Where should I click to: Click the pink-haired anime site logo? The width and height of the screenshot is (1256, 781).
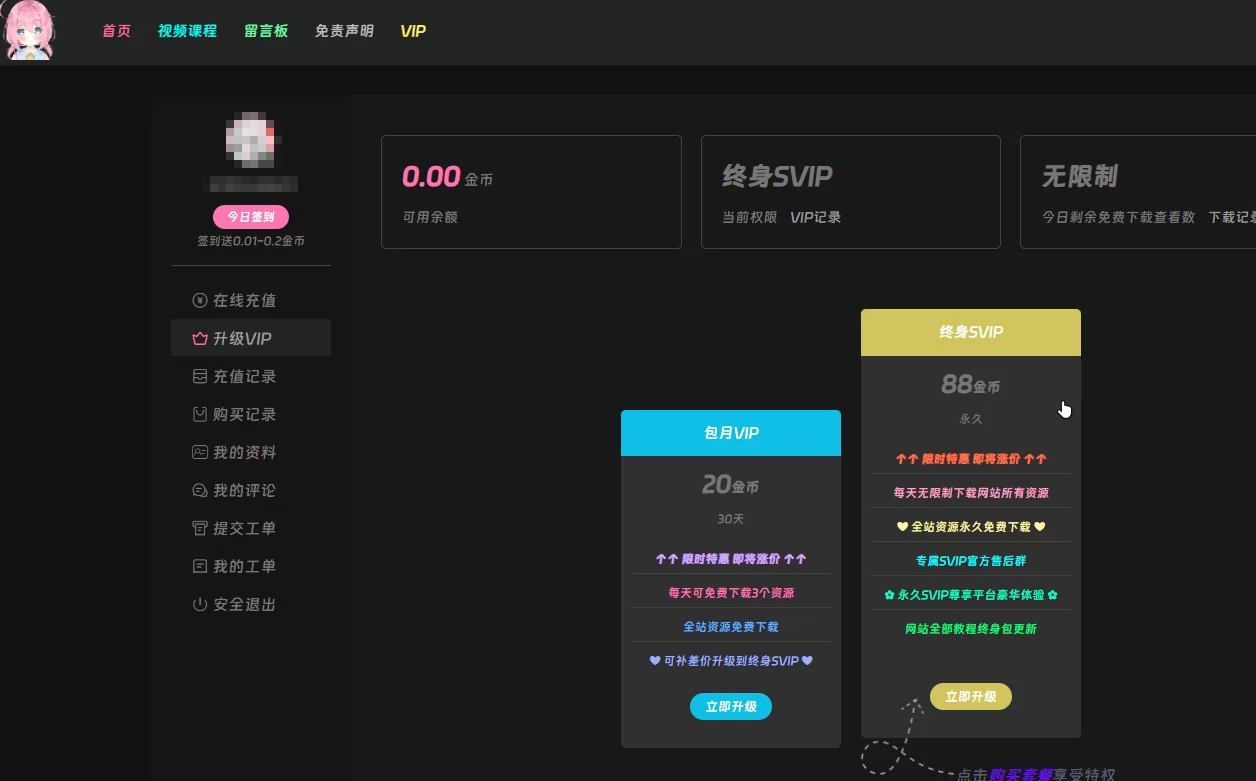30,31
